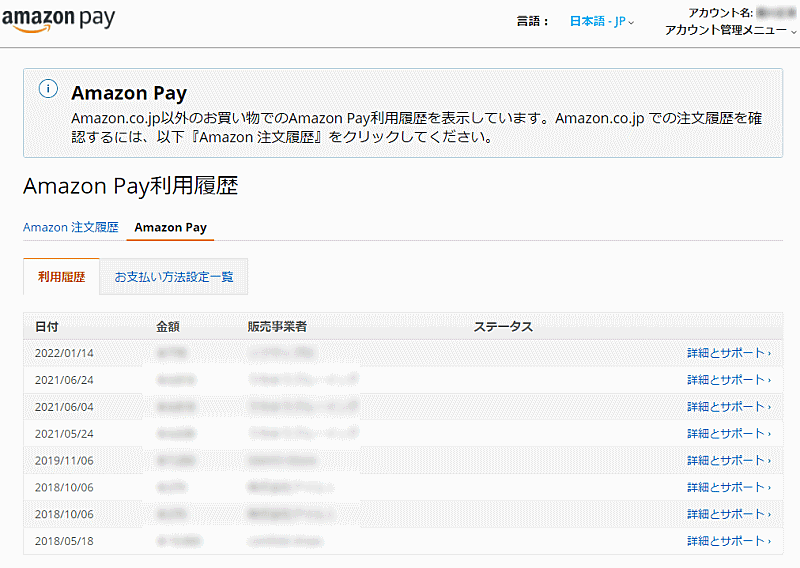Select the 2022/01/14 date cell

click(65, 353)
